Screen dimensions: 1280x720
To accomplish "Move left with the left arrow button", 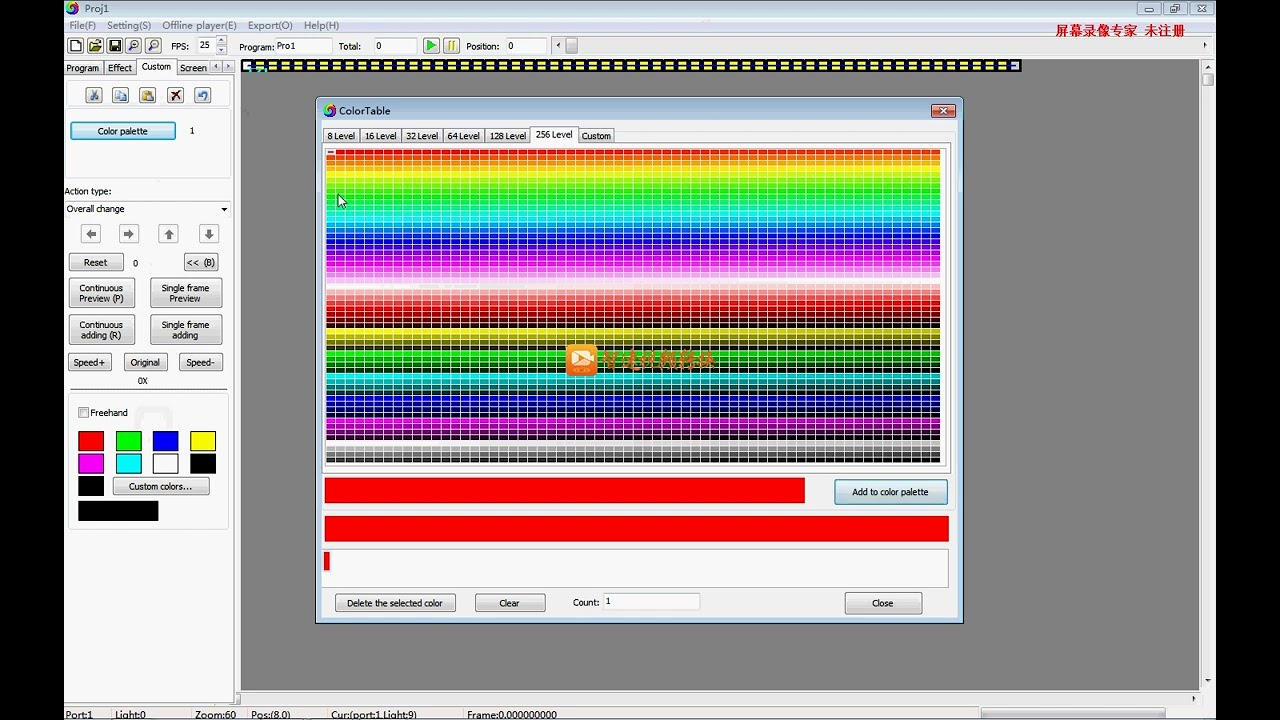I will pyautogui.click(x=91, y=234).
